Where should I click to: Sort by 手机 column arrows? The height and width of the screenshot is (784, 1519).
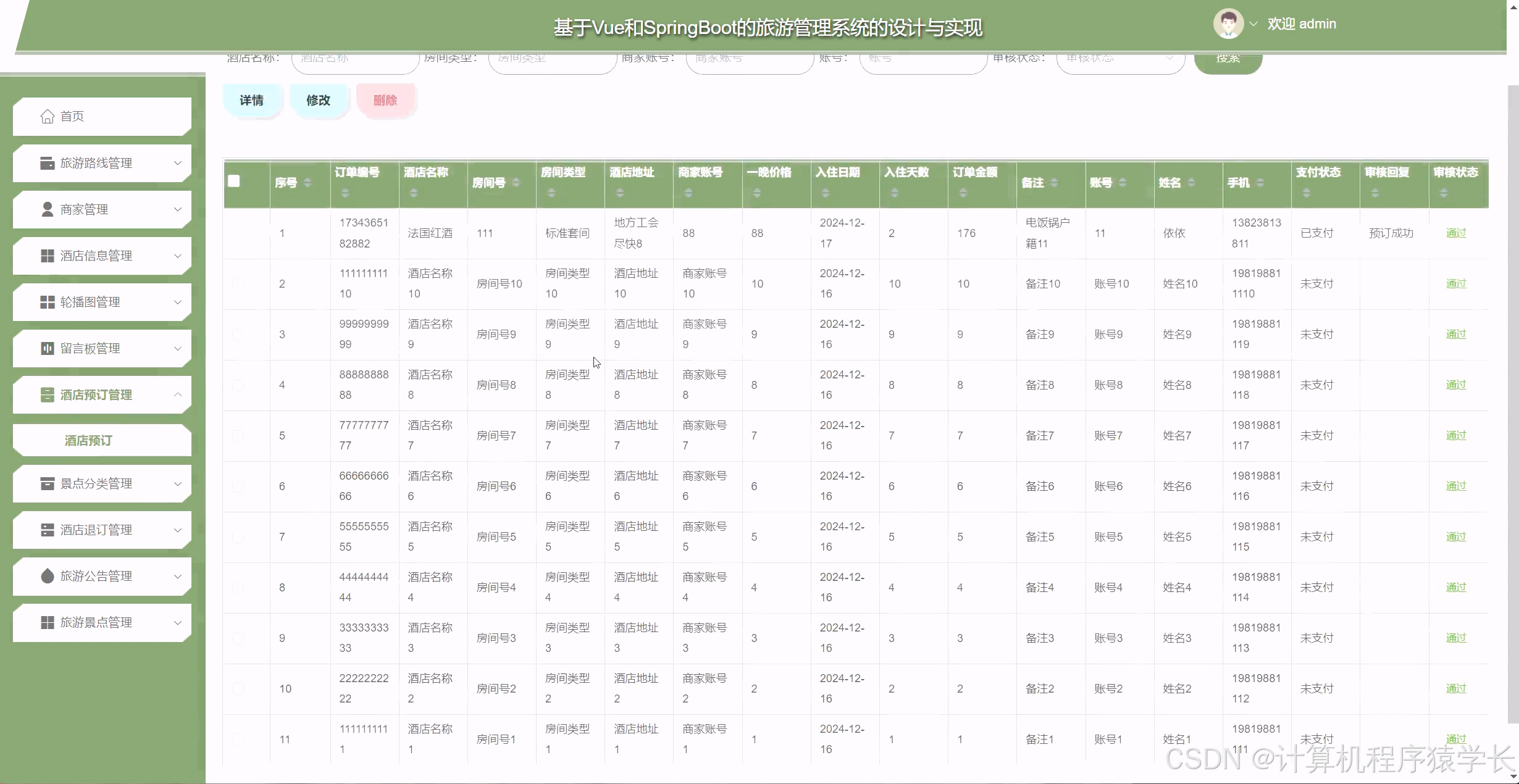(1260, 183)
